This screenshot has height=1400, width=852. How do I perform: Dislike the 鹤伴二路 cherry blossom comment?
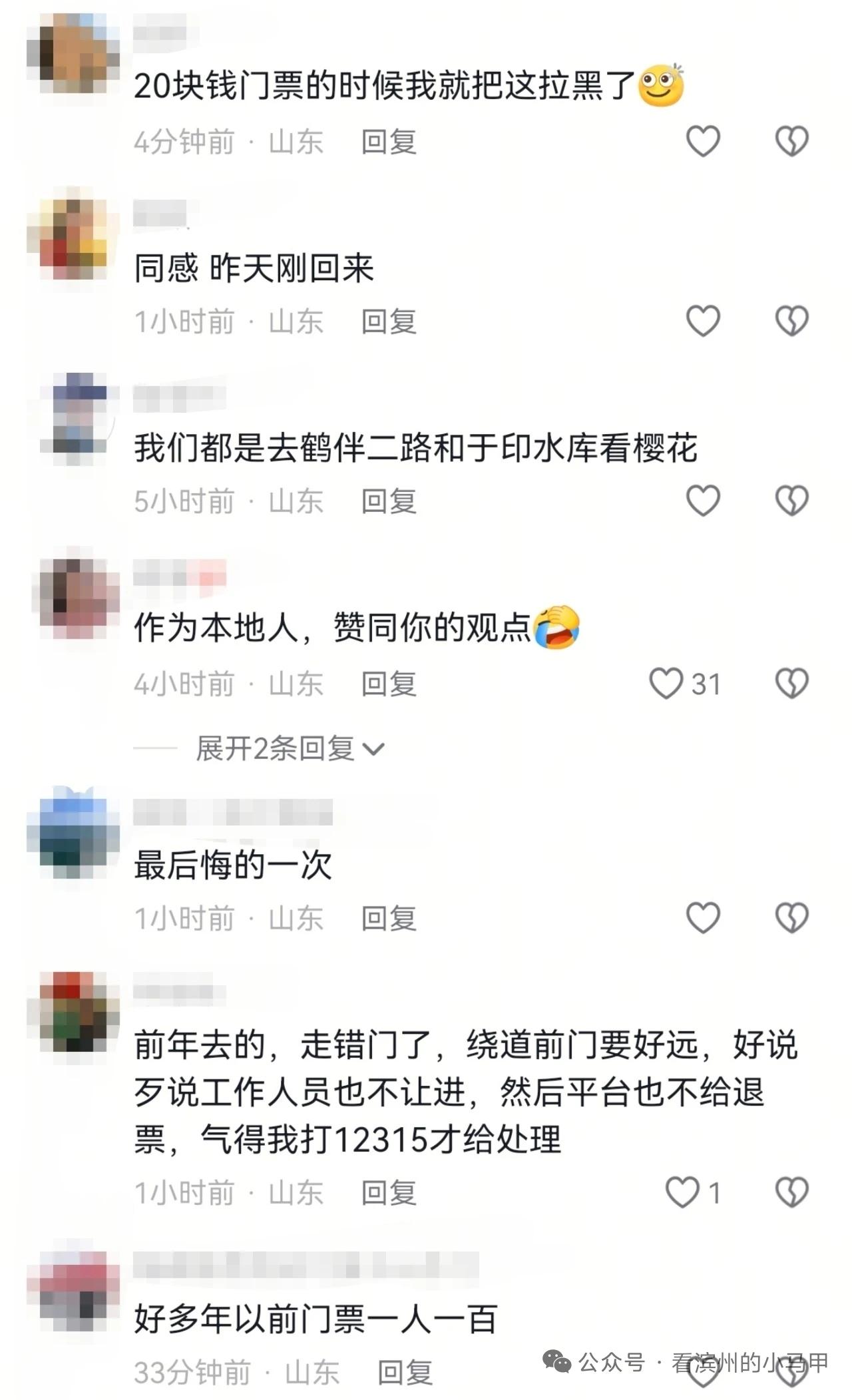(x=791, y=501)
